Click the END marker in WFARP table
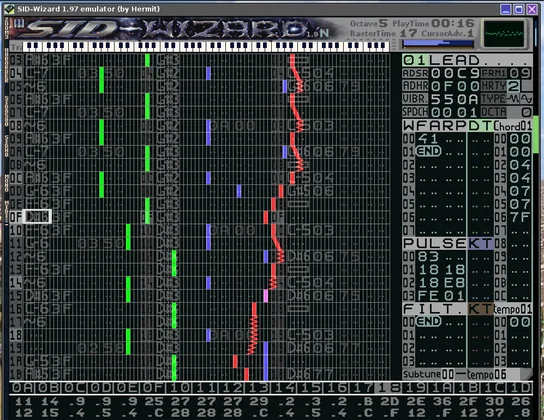The height and width of the screenshot is (420, 544). coord(428,152)
